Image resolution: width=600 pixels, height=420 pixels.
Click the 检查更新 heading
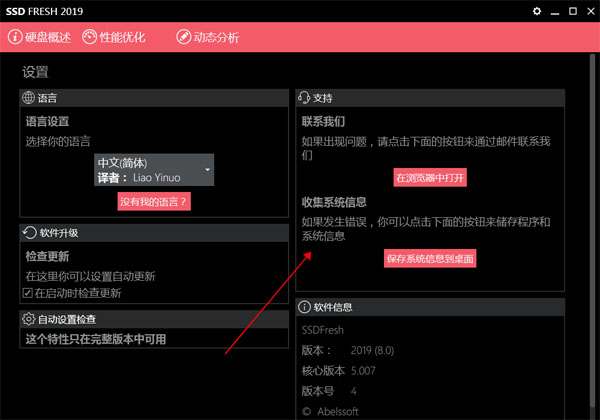pyautogui.click(x=47, y=256)
